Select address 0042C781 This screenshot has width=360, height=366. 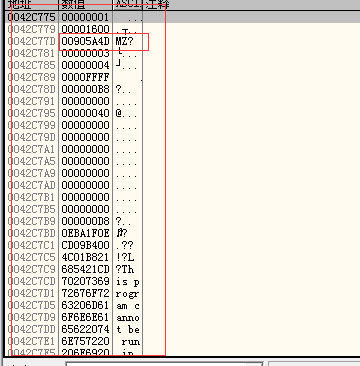[x=33, y=53]
